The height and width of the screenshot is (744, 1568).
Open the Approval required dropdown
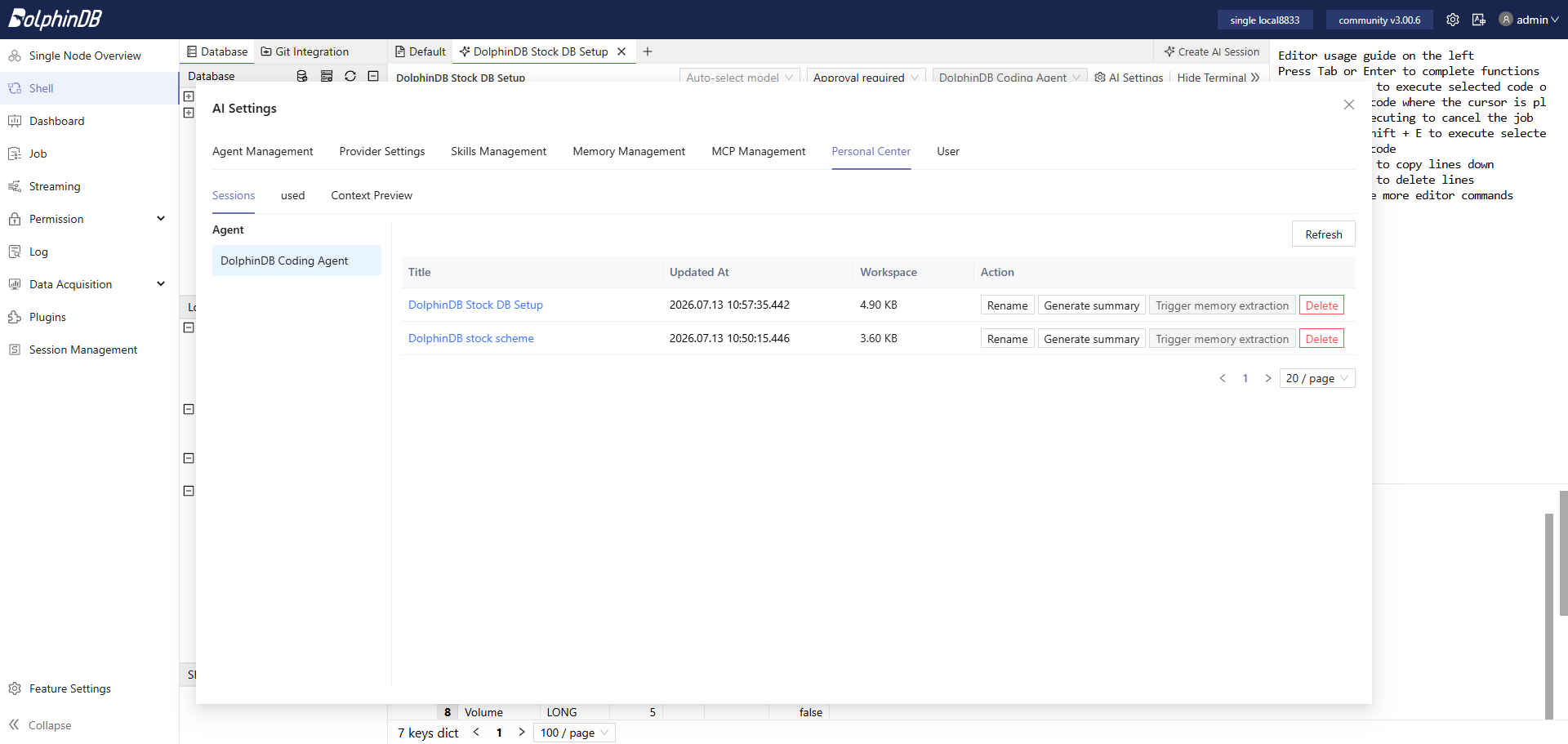866,77
